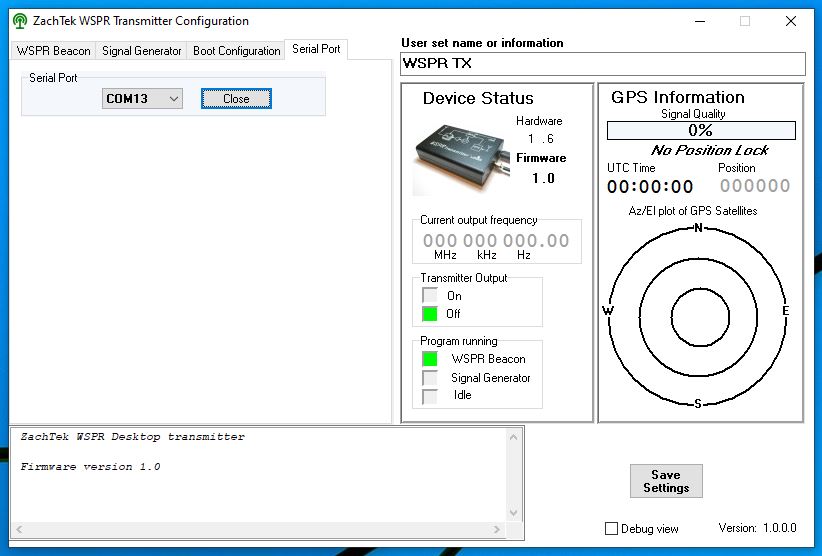
Task: Click the 'Version: 1.0.0.0' label
Action: point(758,528)
